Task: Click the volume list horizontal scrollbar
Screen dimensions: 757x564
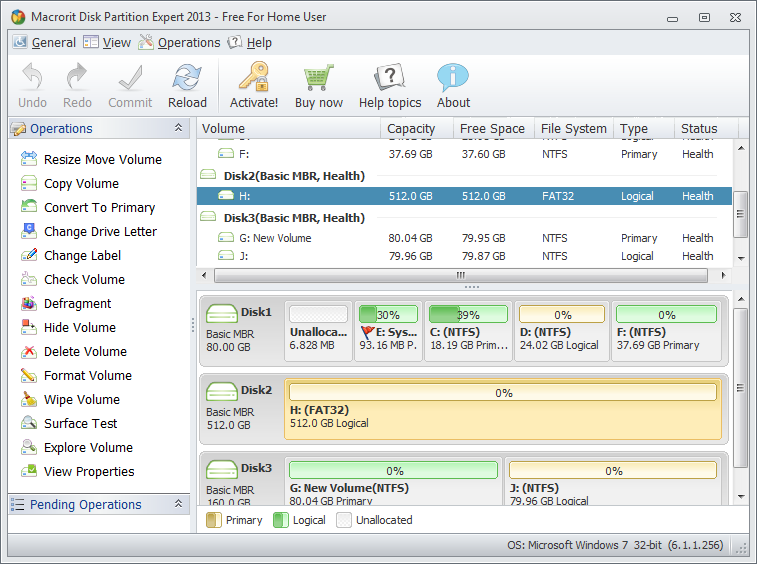Action: 461,275
